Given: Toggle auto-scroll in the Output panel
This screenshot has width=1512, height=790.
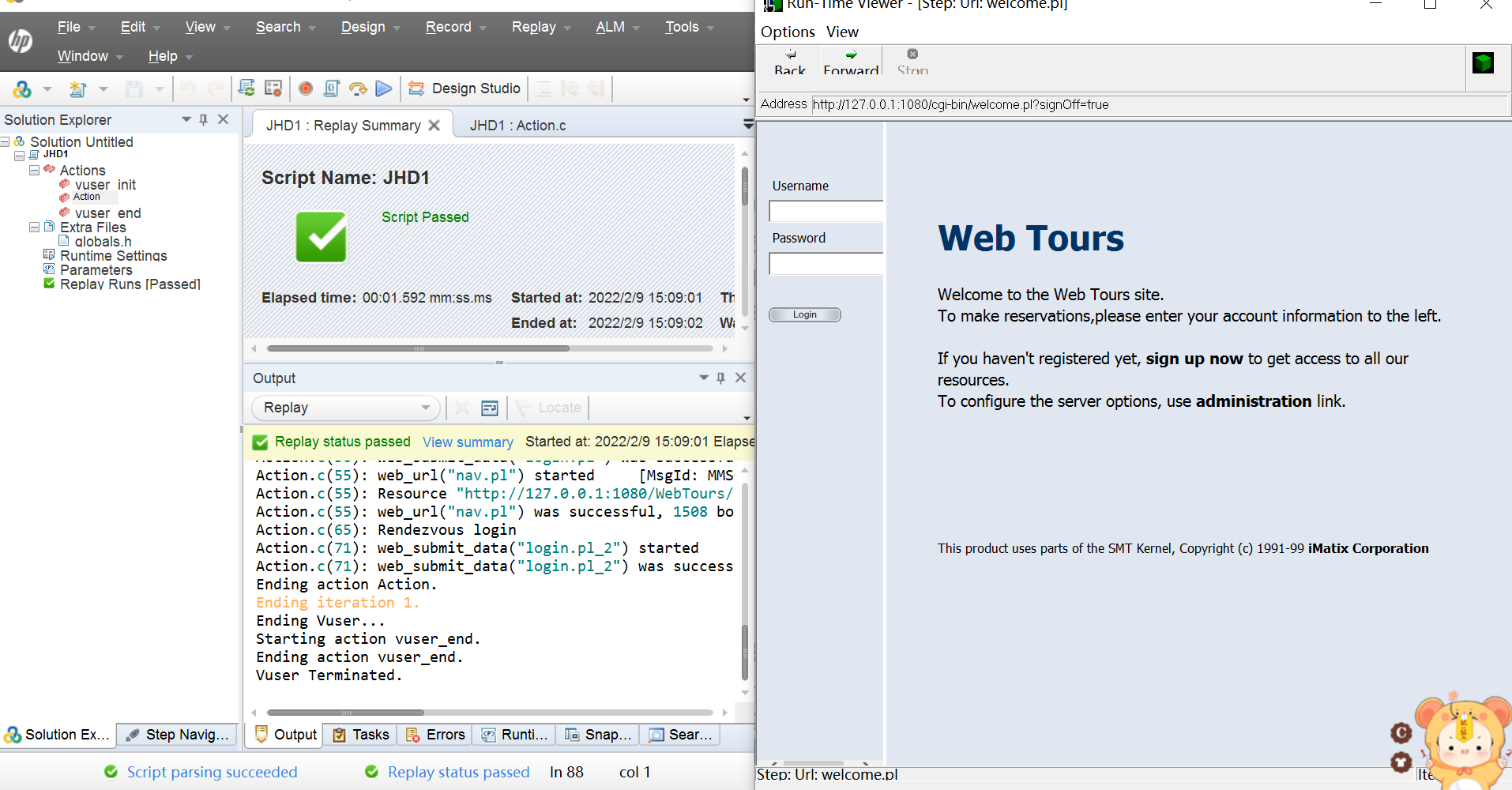Looking at the screenshot, I should pos(490,408).
